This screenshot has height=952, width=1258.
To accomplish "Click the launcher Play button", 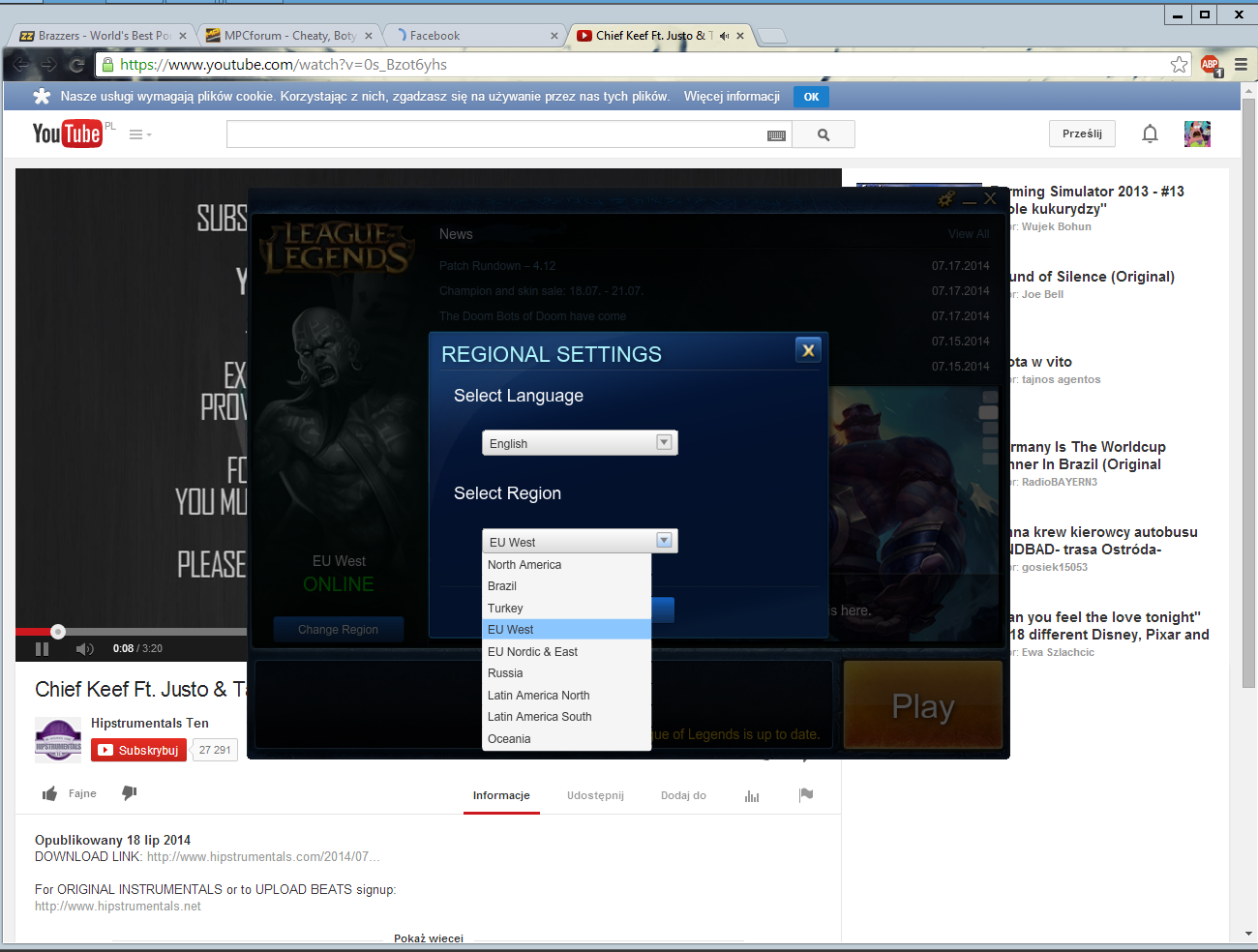I will pos(923,705).
